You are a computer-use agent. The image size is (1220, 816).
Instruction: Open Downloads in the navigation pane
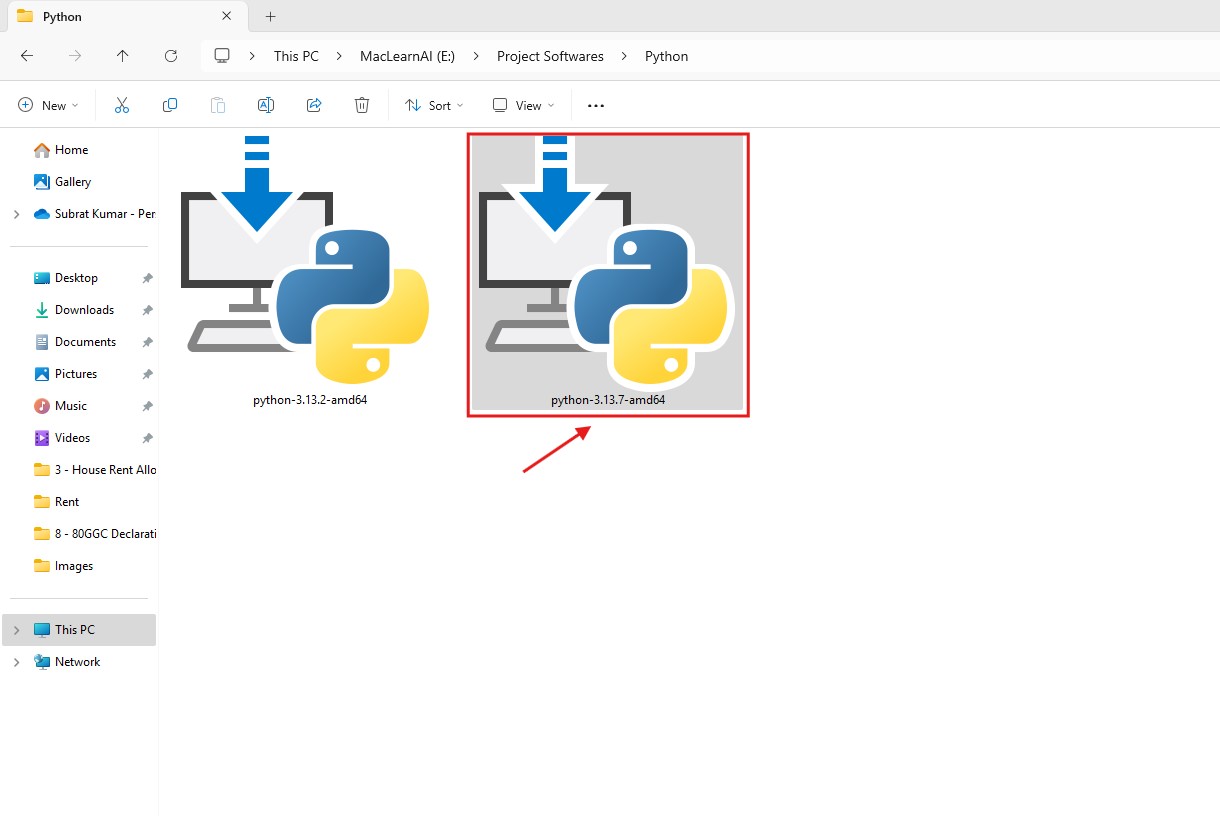point(84,310)
